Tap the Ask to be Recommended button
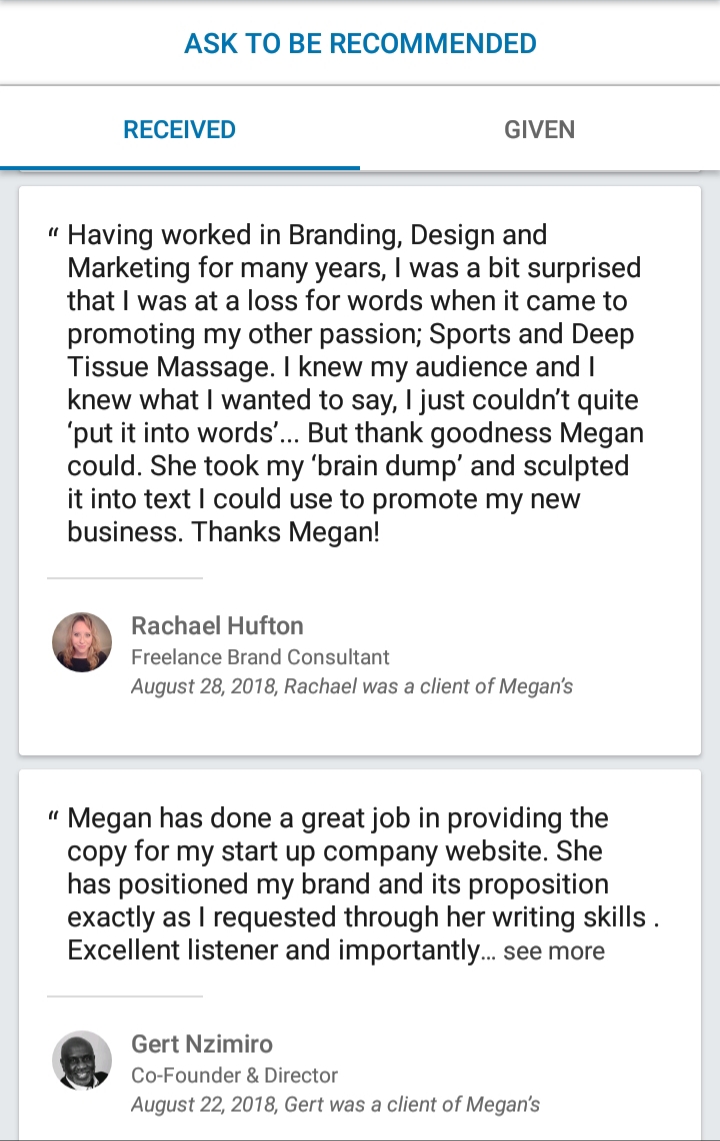 pyautogui.click(x=360, y=44)
